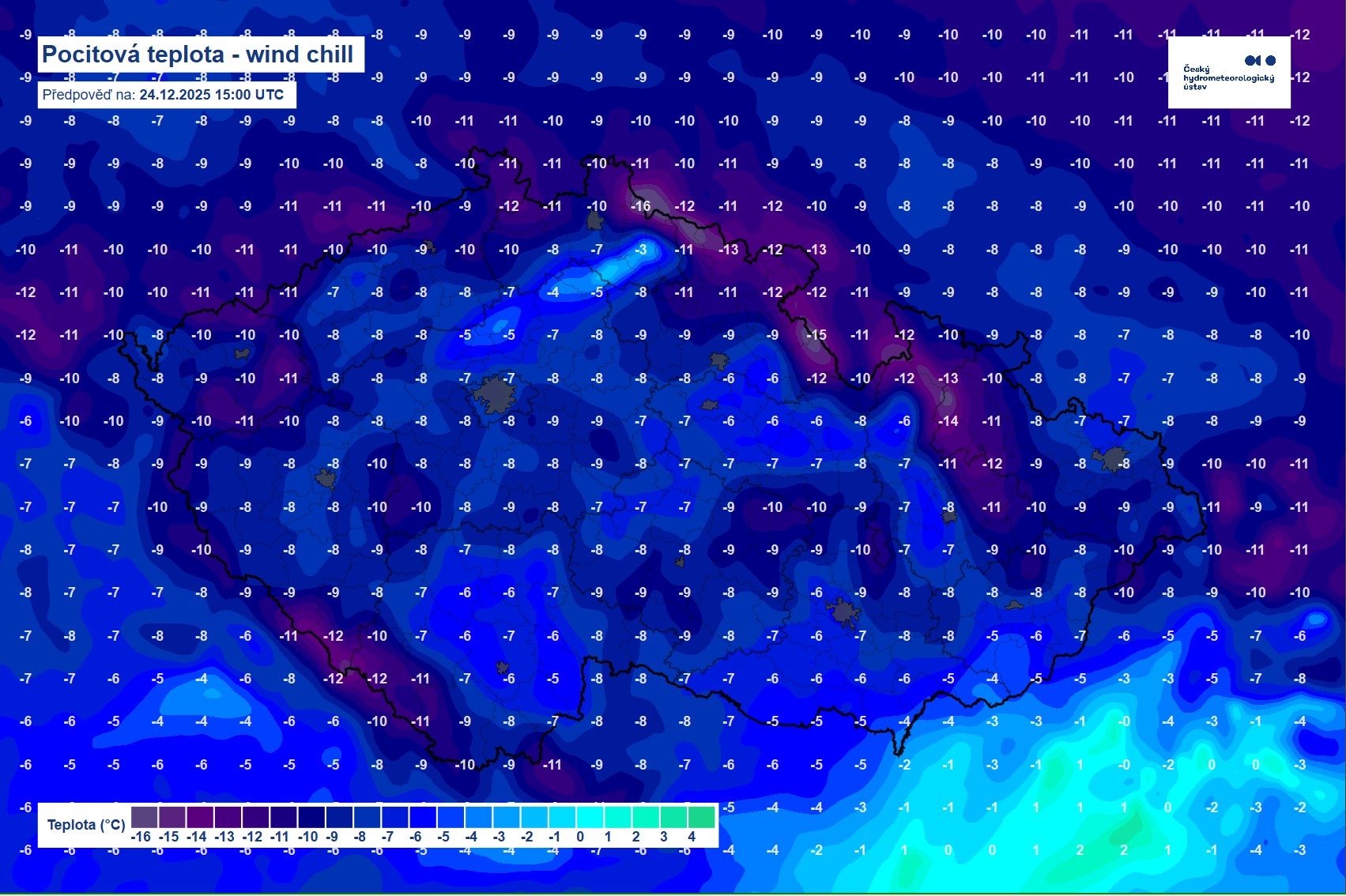The width and height of the screenshot is (1346, 896).
Task: Click the -16 wind chill value on map
Action: (x=640, y=206)
